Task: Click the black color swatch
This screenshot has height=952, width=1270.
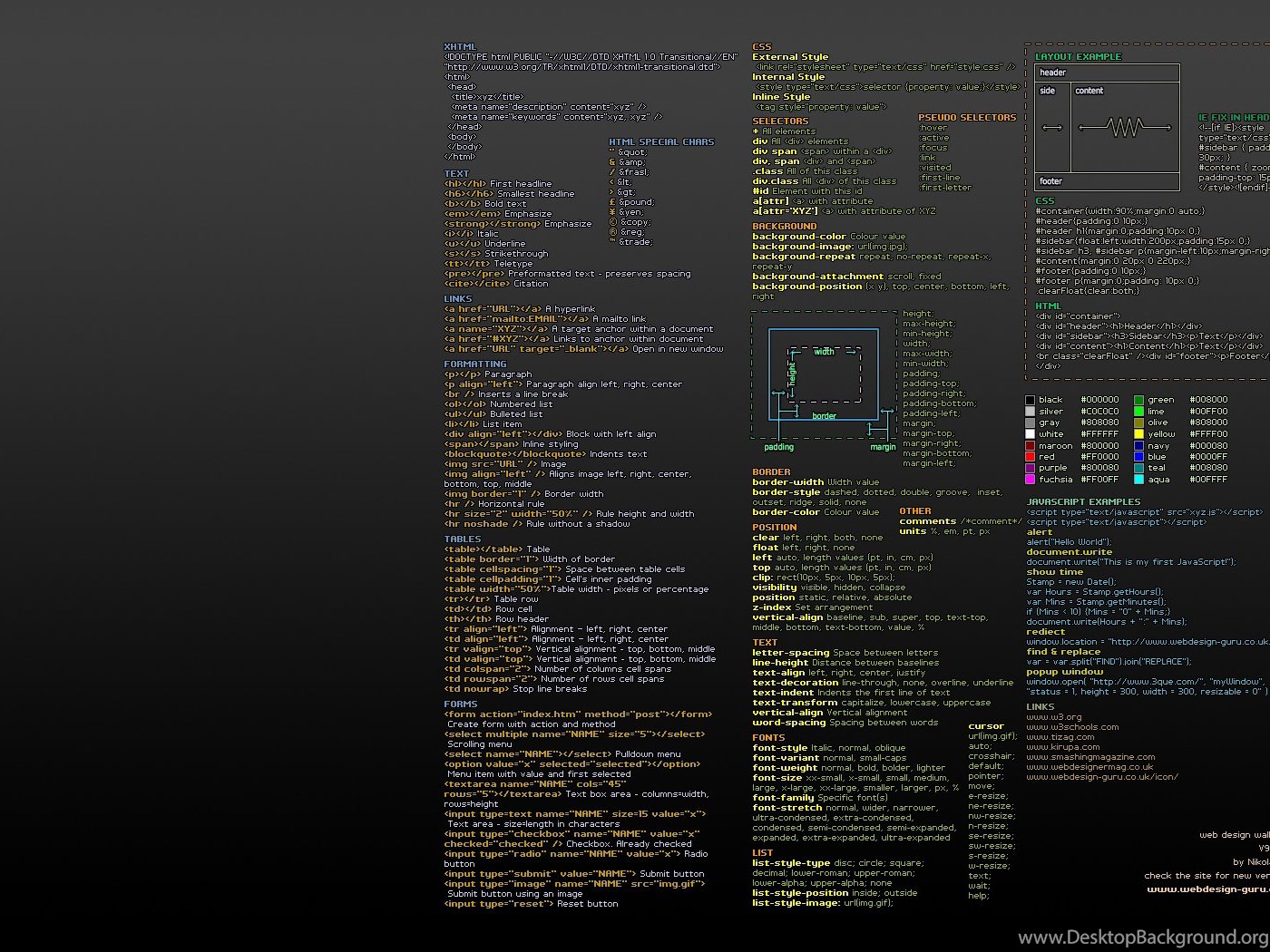Action: pyautogui.click(x=1030, y=400)
